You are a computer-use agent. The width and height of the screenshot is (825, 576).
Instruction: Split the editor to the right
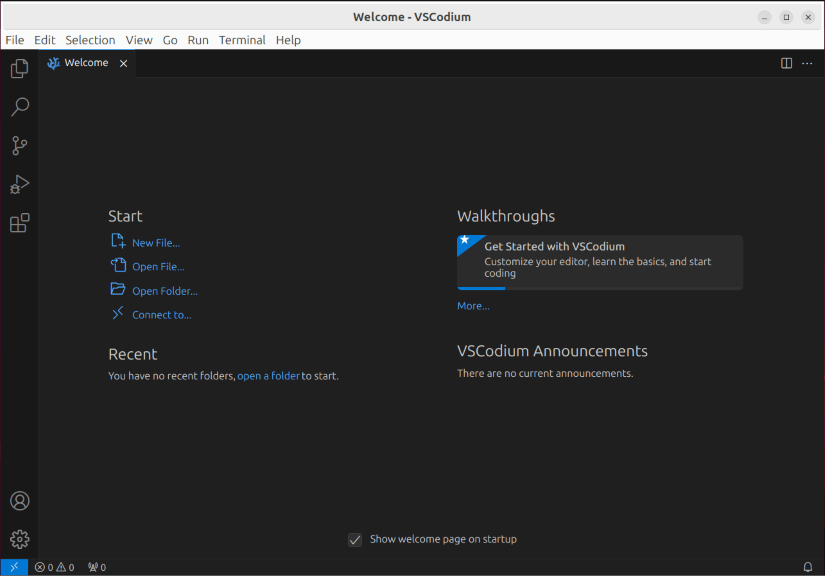pos(786,63)
